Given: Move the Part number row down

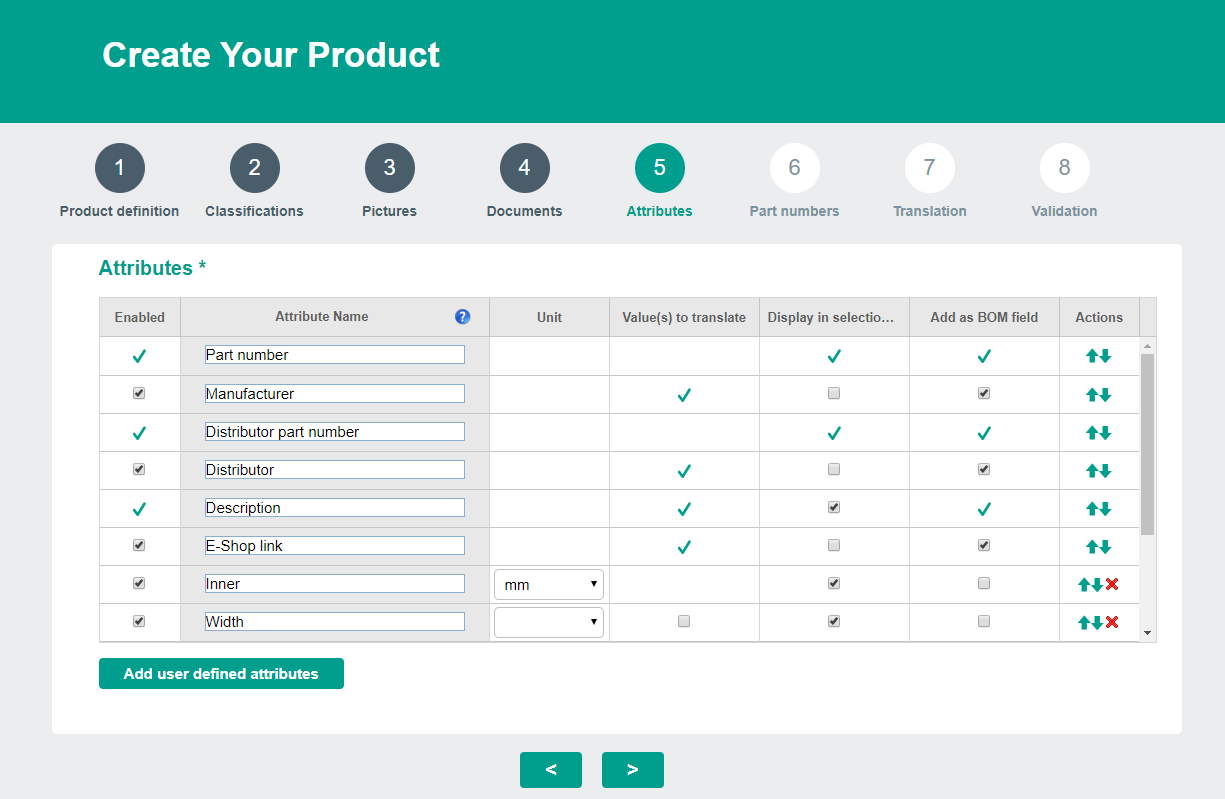Looking at the screenshot, I should click(x=1105, y=356).
